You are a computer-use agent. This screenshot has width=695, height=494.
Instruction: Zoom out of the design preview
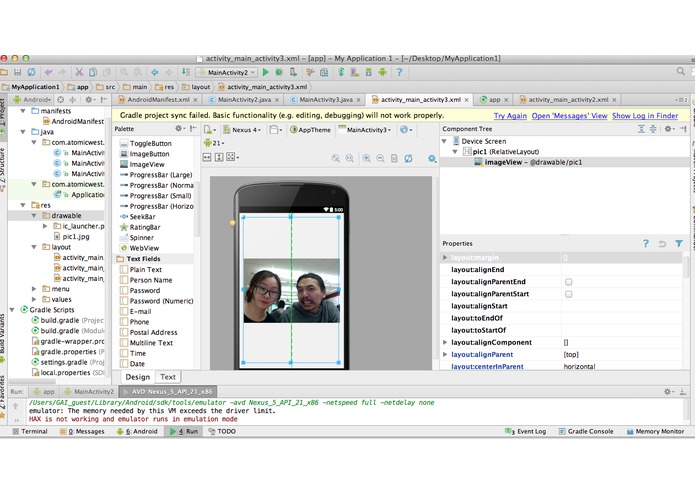[x=380, y=158]
